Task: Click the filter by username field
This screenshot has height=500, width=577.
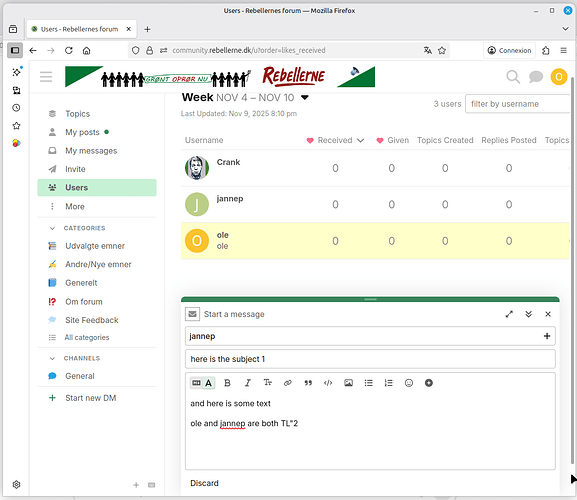Action: [x=517, y=104]
